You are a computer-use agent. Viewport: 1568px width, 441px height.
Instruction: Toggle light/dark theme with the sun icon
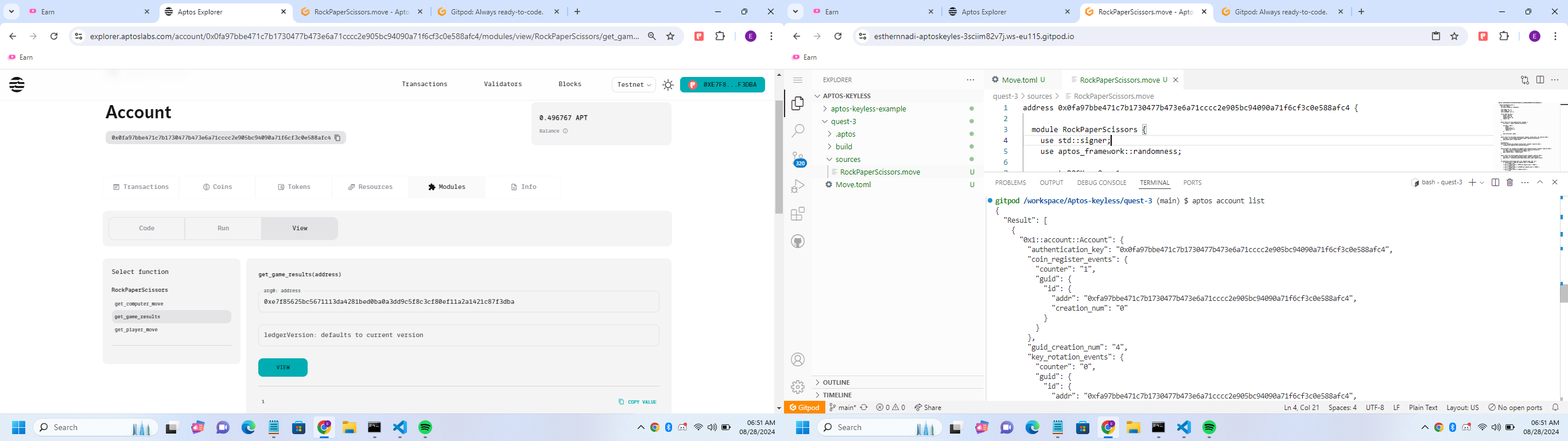coord(667,86)
